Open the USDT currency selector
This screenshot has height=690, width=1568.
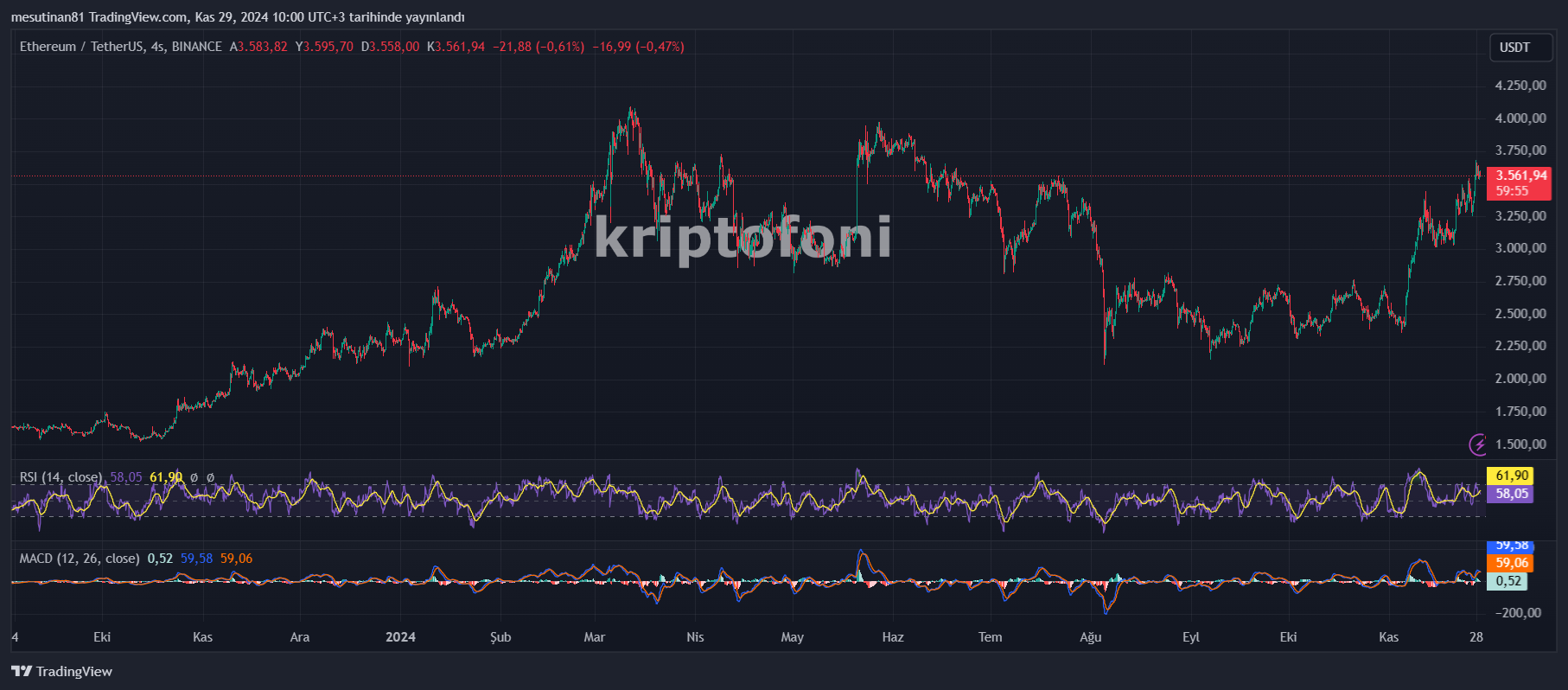click(1521, 48)
